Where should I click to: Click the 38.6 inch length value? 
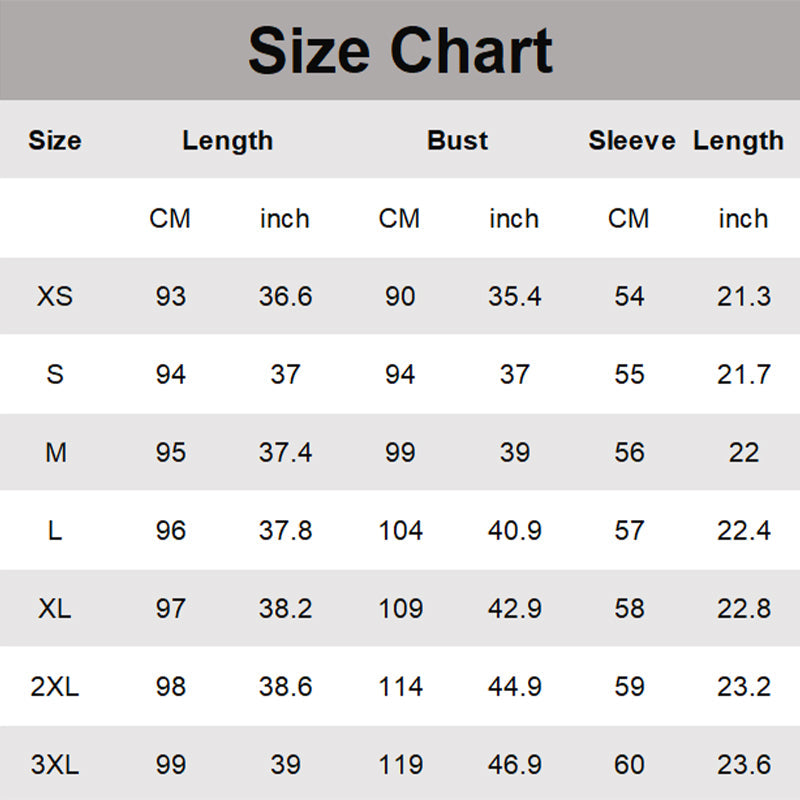(x=285, y=687)
